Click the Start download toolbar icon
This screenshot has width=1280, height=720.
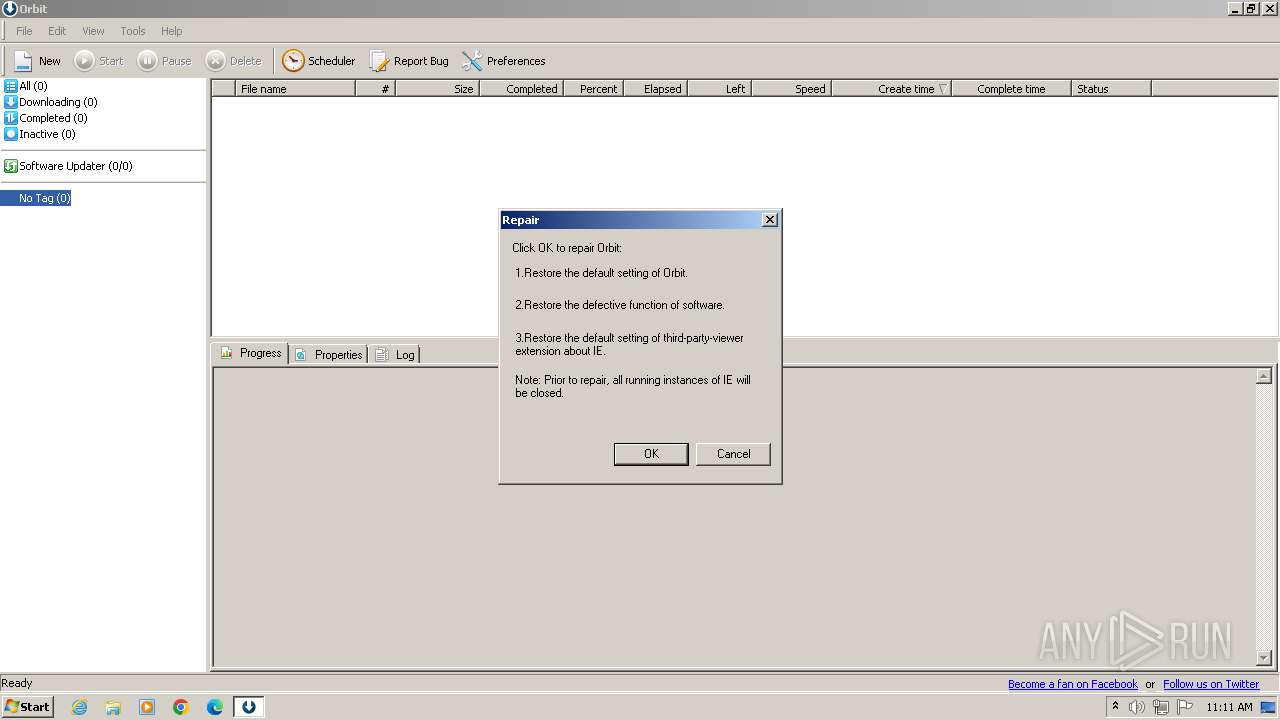84,61
